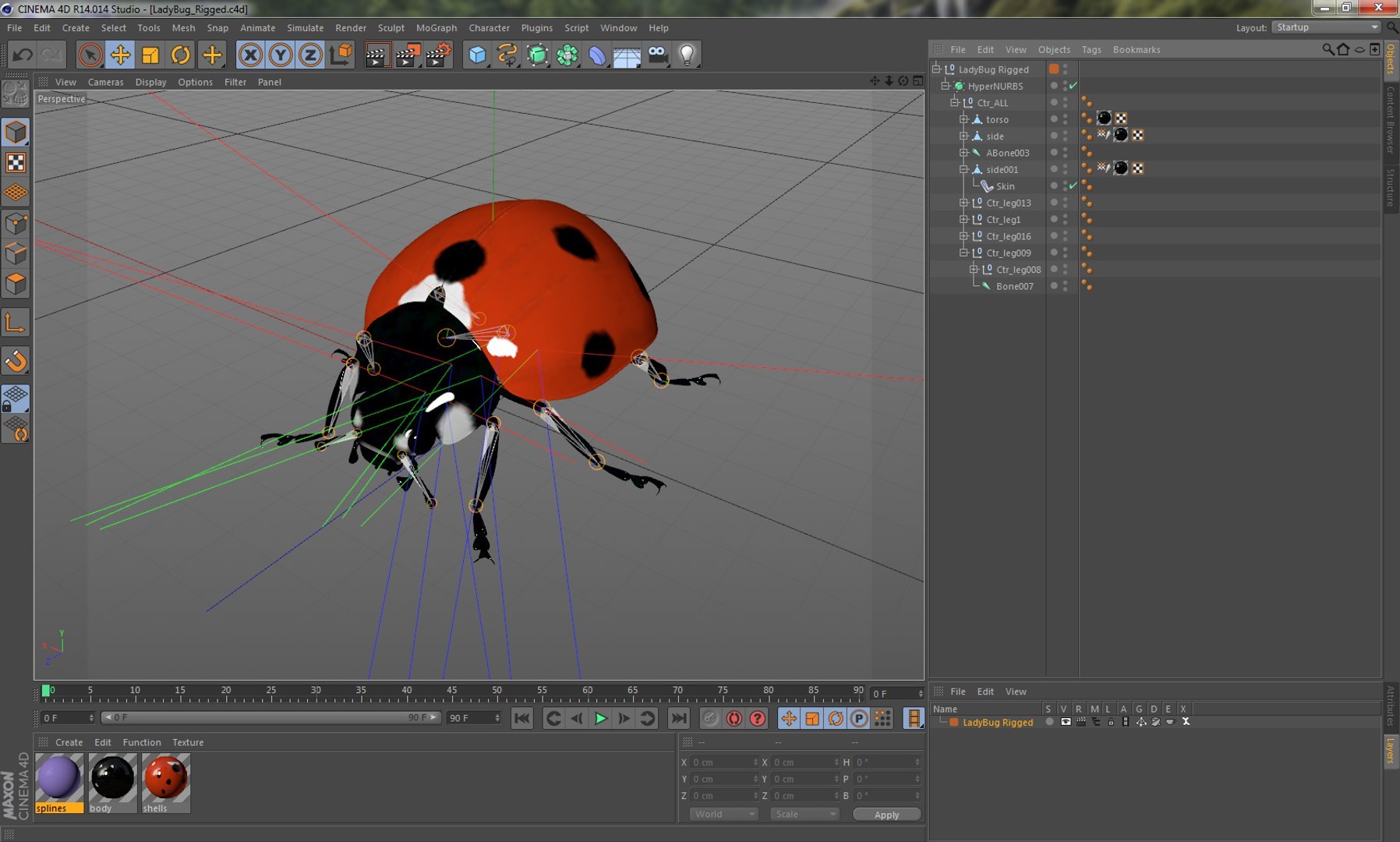Toggle Skin object enable checkmark
The height and width of the screenshot is (842, 1400).
point(1073,186)
